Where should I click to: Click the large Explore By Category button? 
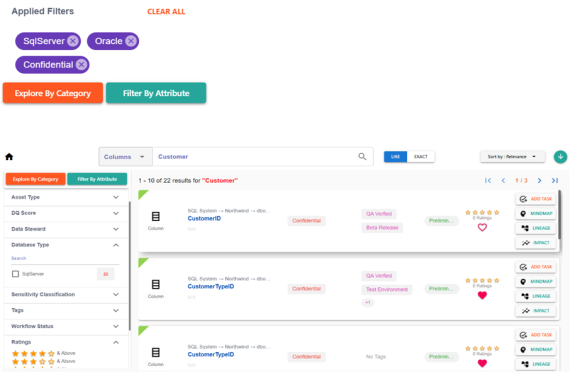53,93
